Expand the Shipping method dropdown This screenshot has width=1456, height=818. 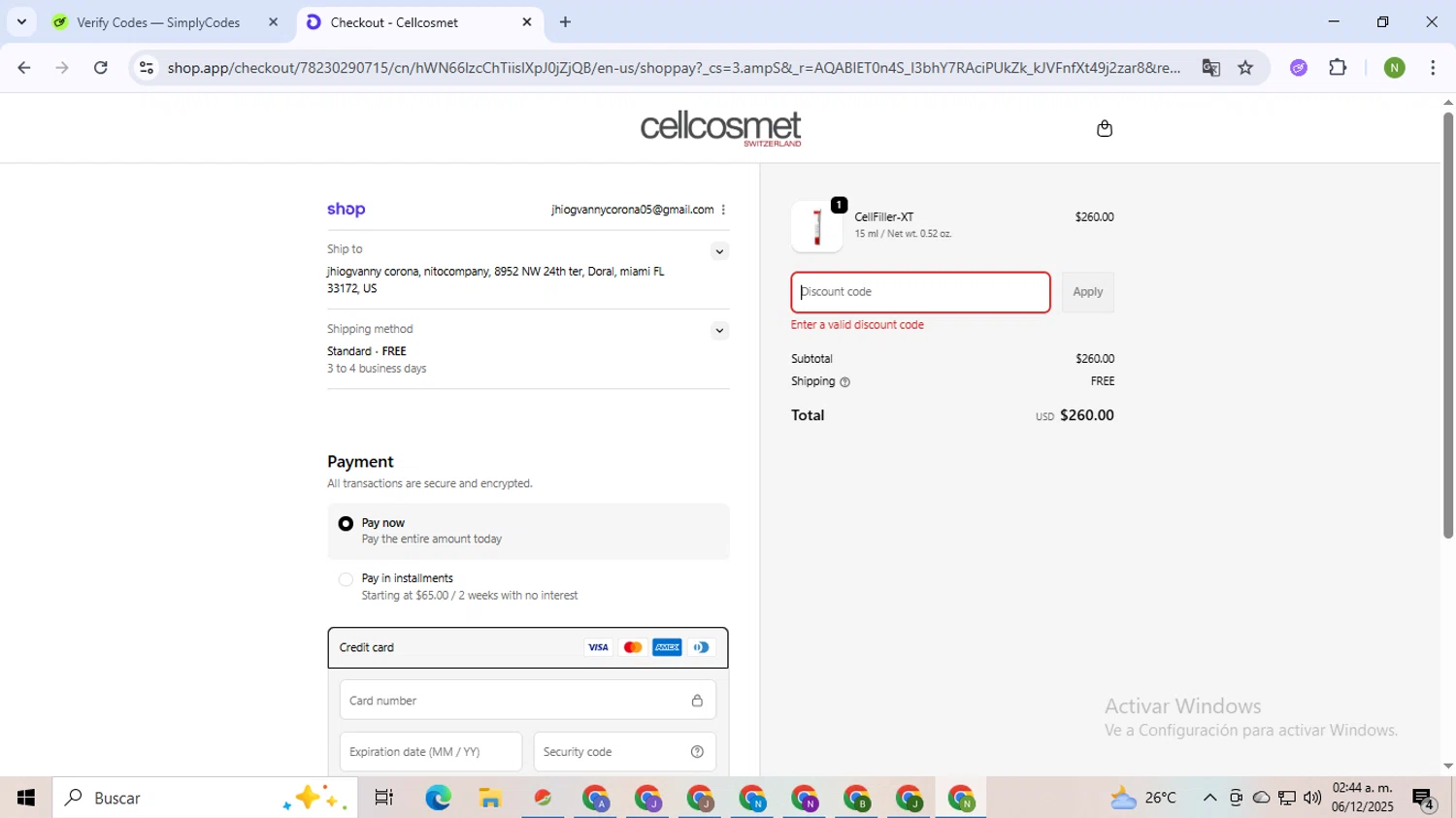point(719,331)
